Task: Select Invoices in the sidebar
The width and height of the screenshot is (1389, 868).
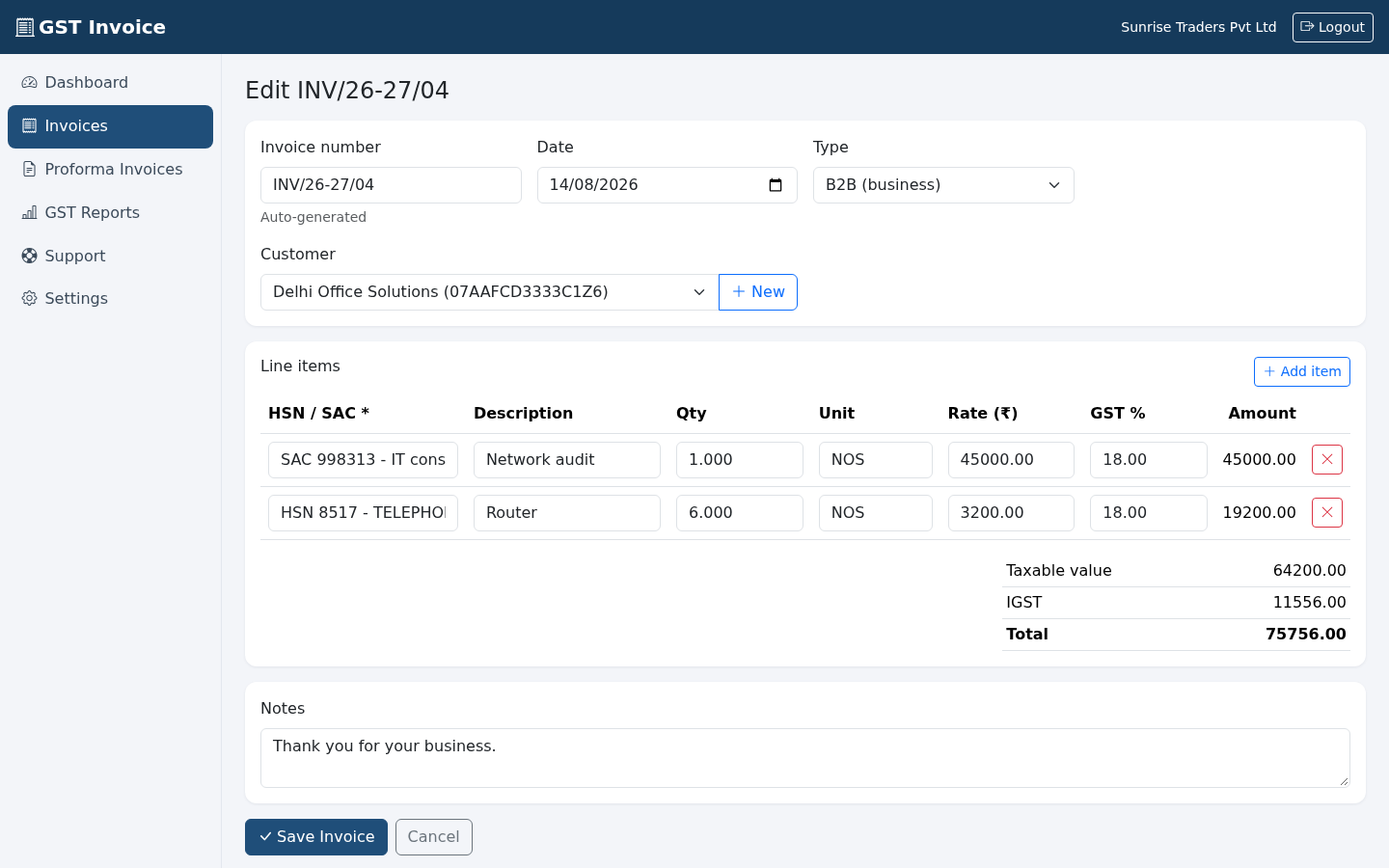Action: coord(110,126)
